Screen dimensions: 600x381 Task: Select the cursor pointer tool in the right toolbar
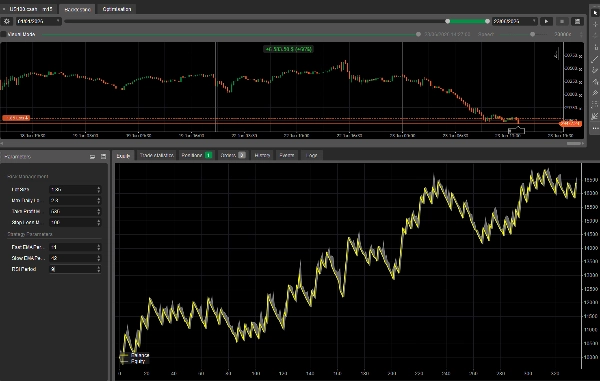point(595,13)
